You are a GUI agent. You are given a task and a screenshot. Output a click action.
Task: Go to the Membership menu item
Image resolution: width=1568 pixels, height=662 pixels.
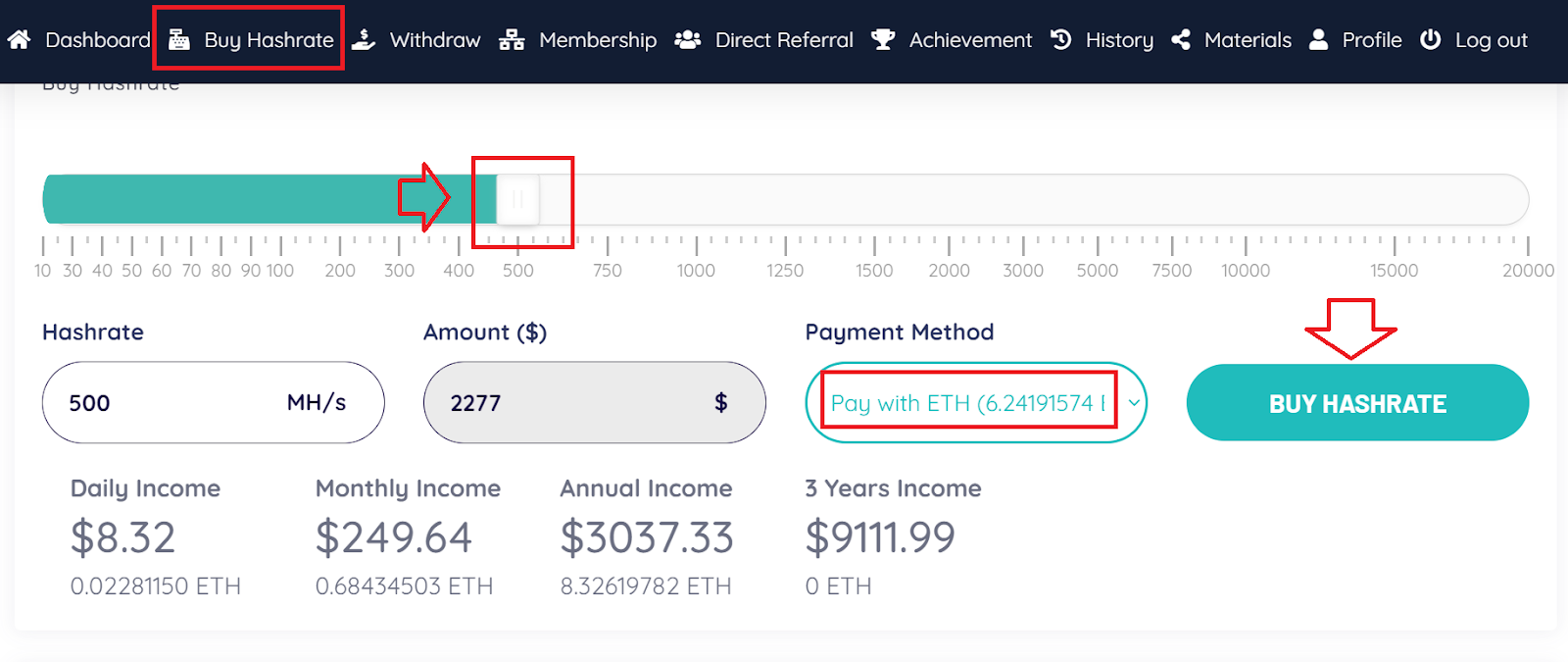tap(598, 40)
